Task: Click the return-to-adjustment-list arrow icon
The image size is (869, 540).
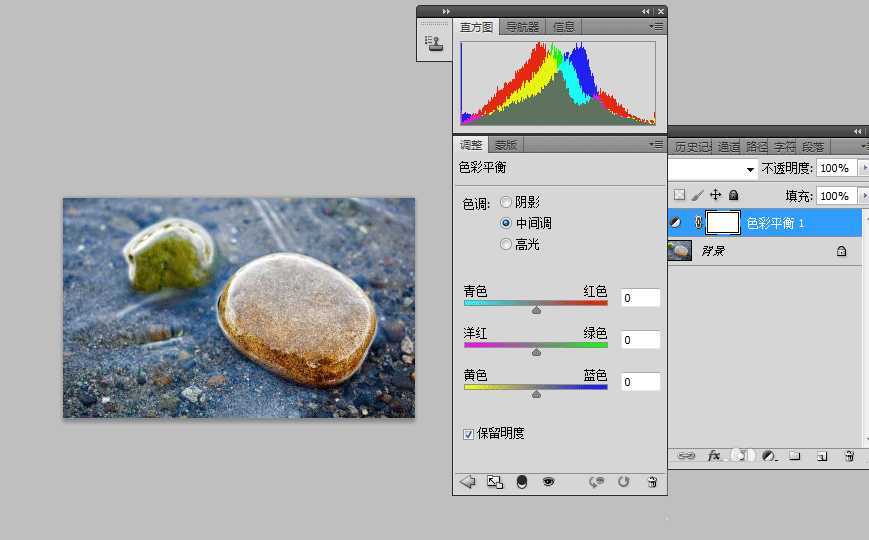Action: [x=467, y=482]
